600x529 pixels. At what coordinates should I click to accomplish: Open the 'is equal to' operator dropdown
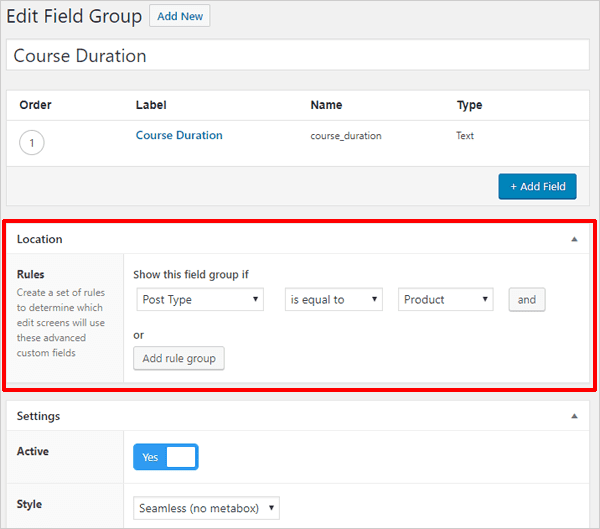point(334,299)
